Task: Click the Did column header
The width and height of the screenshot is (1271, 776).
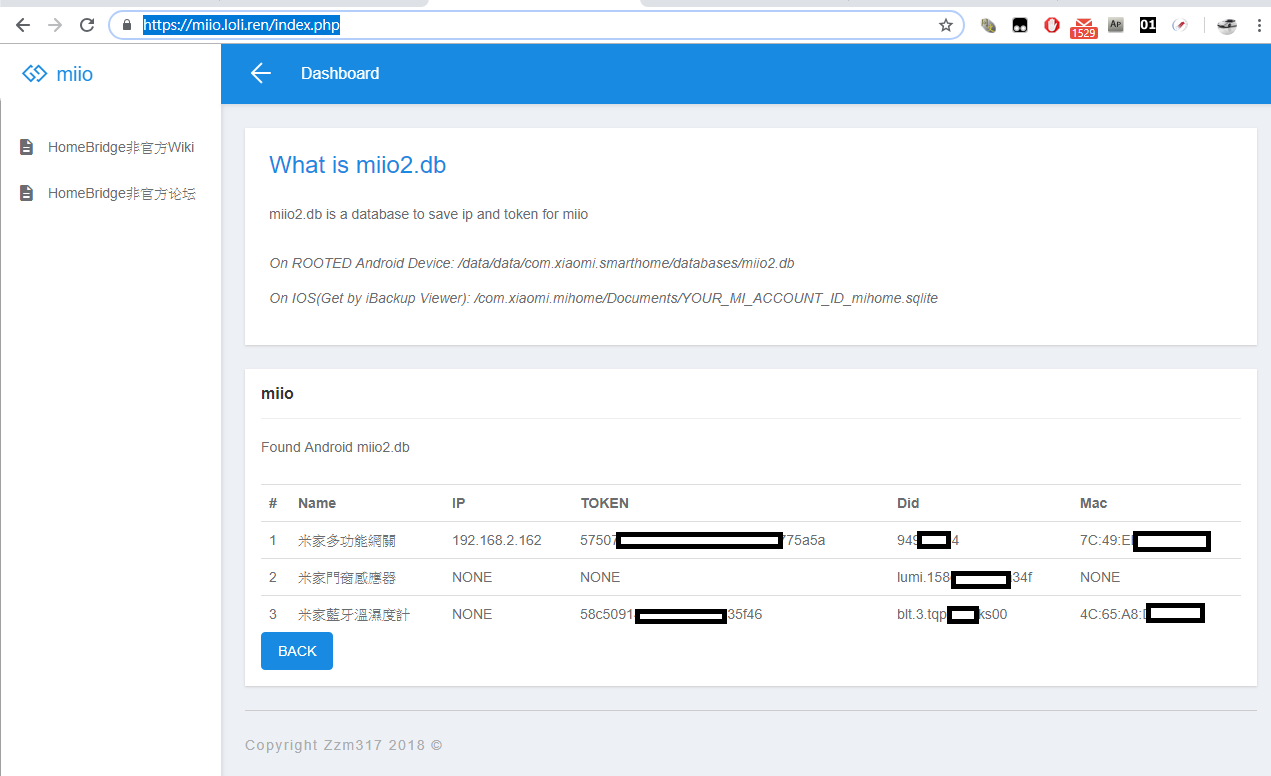Action: click(908, 503)
